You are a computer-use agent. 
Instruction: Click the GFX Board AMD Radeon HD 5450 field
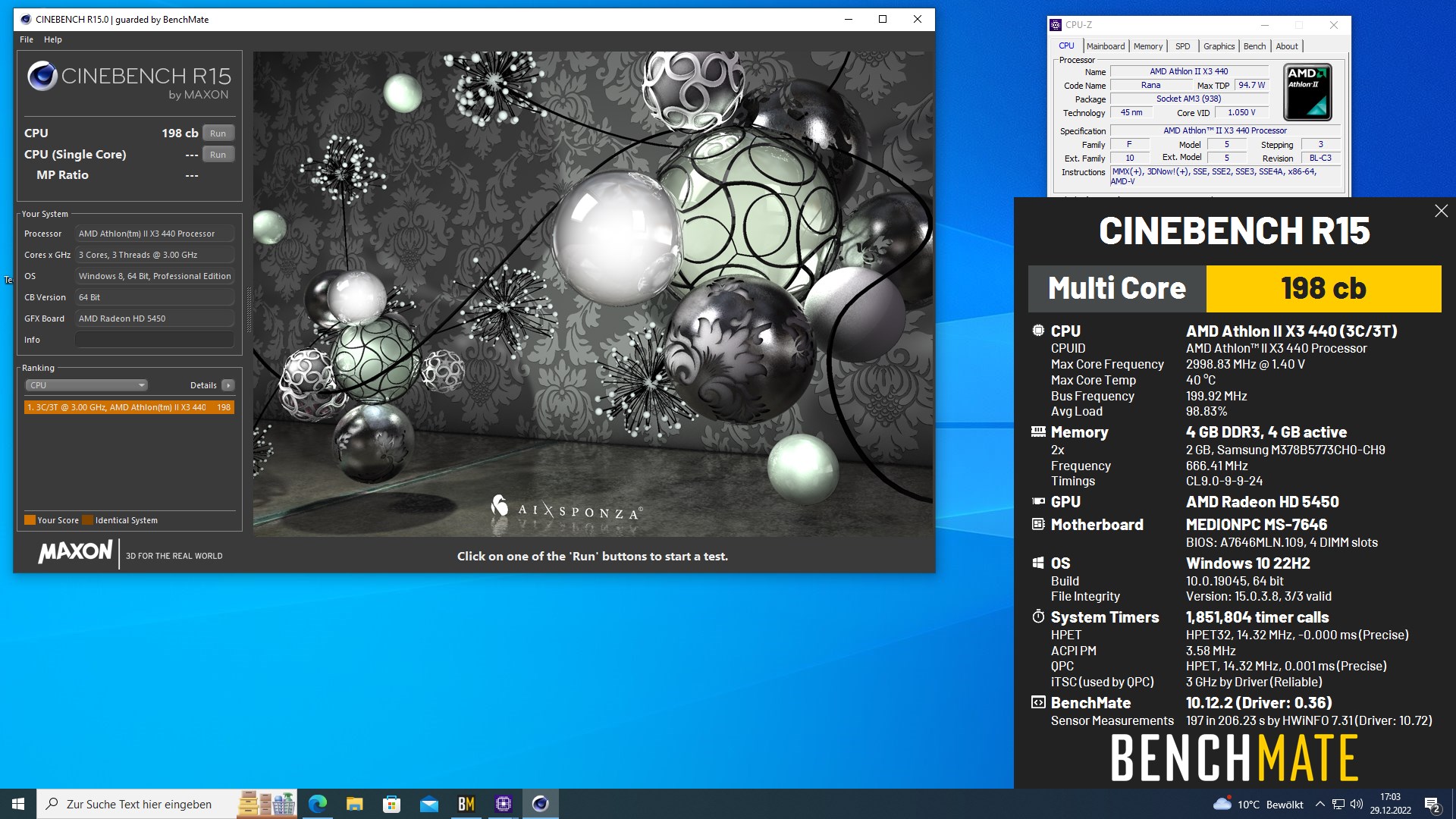pos(154,318)
